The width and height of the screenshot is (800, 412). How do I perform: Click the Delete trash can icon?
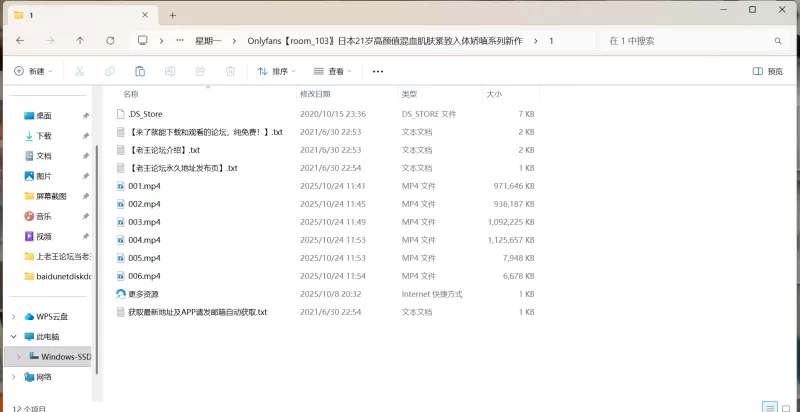[x=230, y=71]
